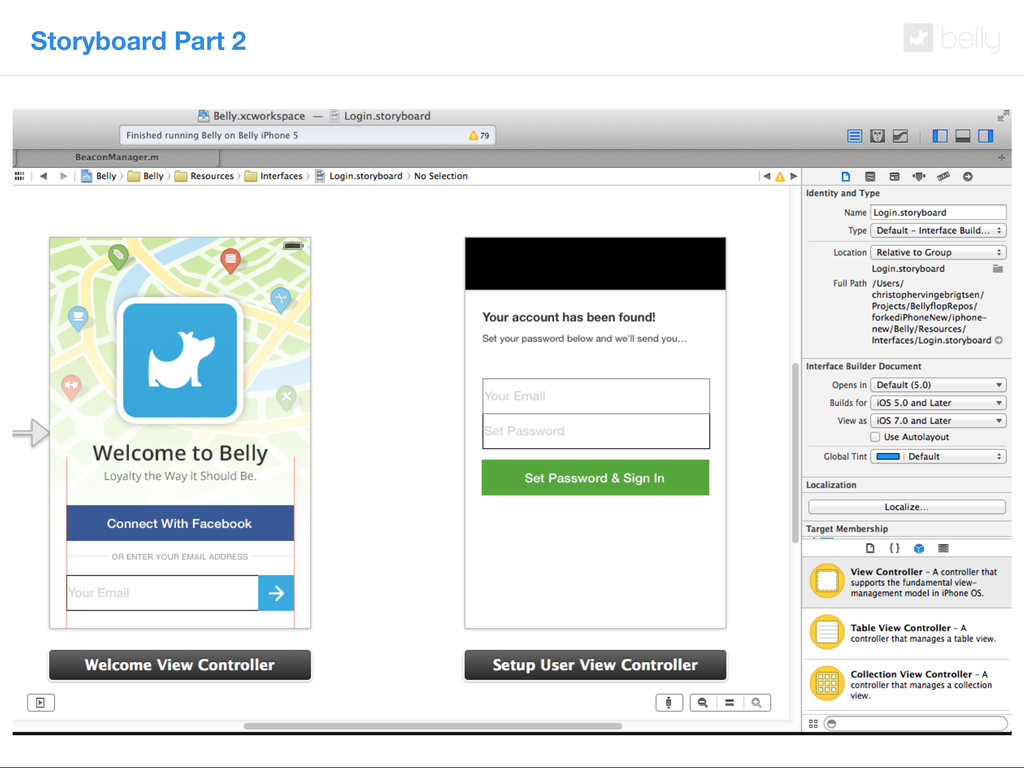Image resolution: width=1024 pixels, height=768 pixels.
Task: Open the View as dropdown
Action: (938, 421)
